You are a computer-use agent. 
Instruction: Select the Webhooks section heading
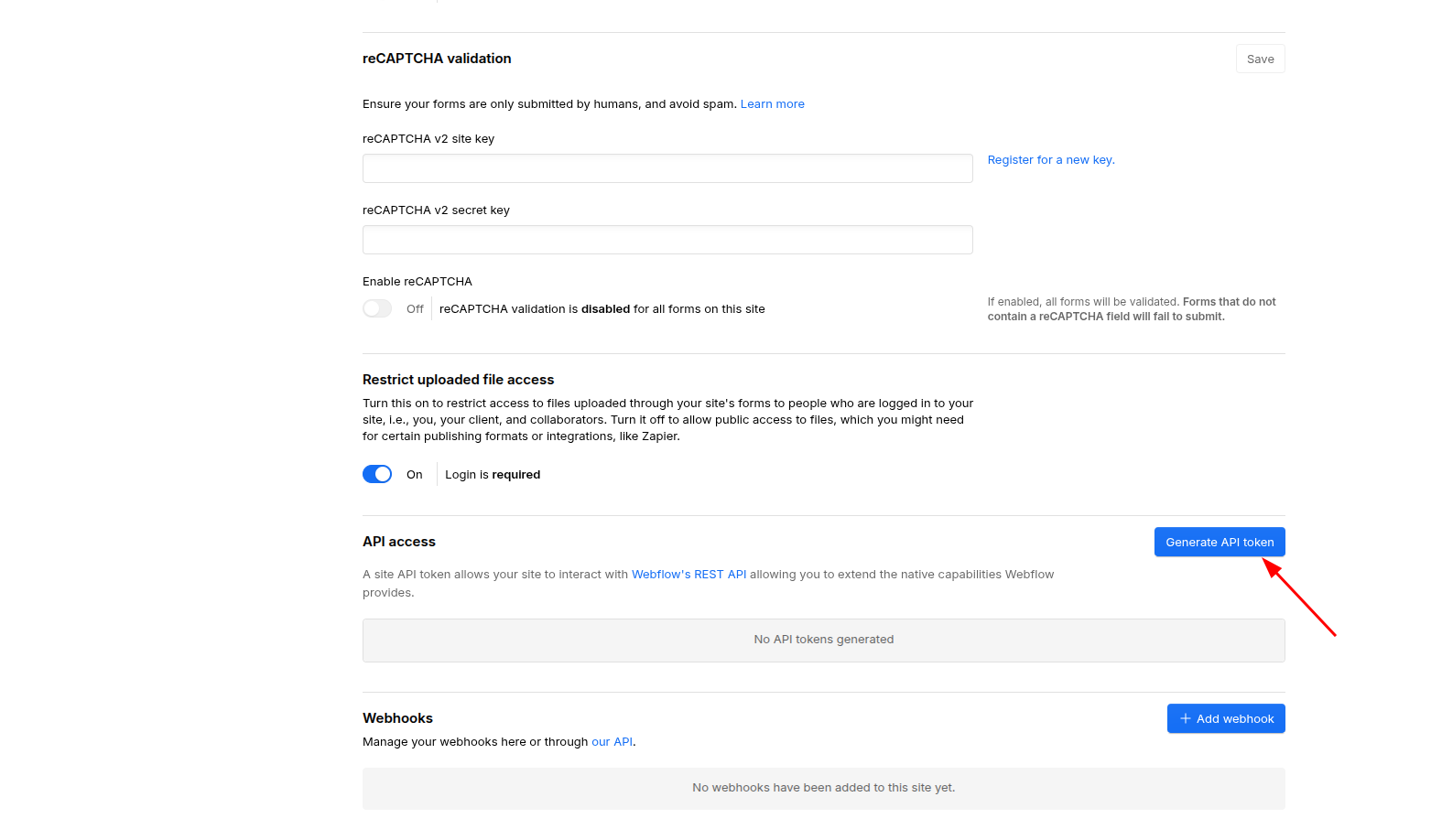[397, 718]
